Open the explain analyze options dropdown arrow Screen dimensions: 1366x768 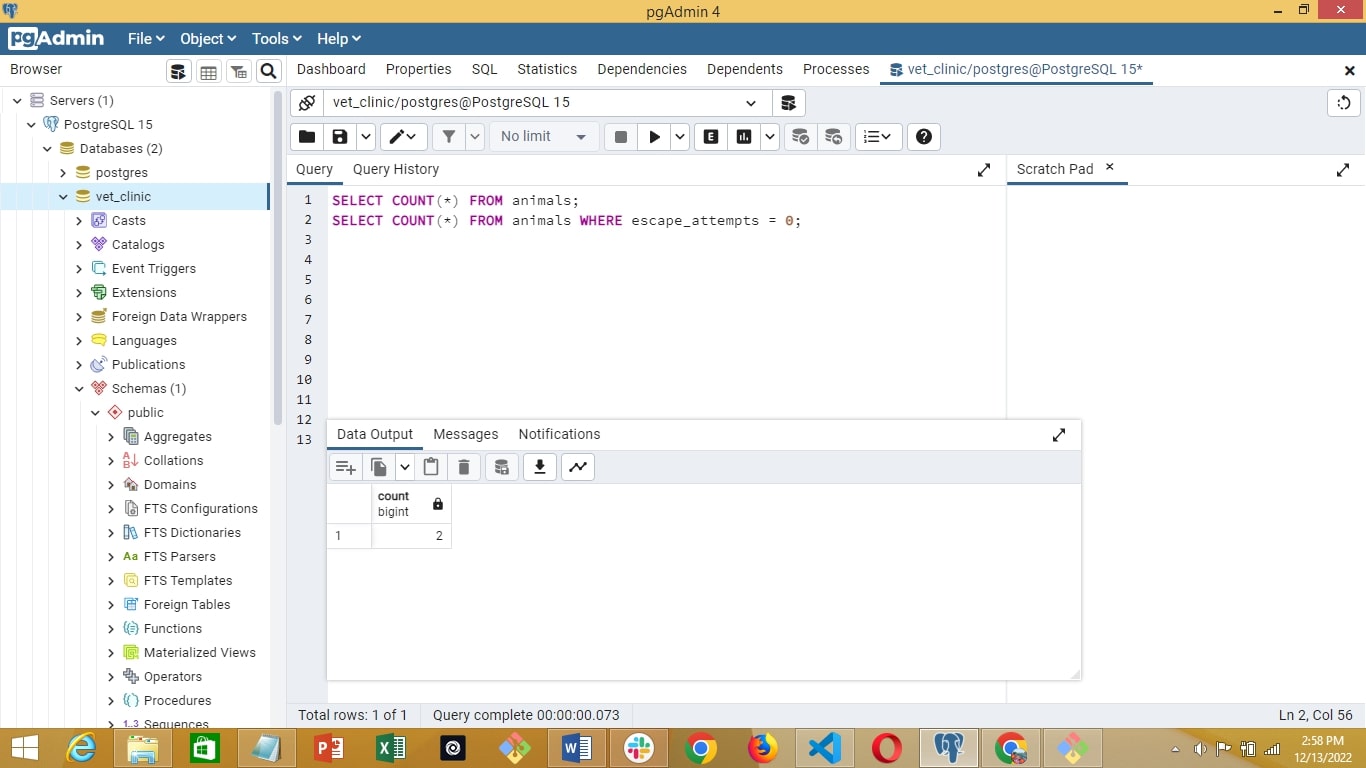coord(769,137)
